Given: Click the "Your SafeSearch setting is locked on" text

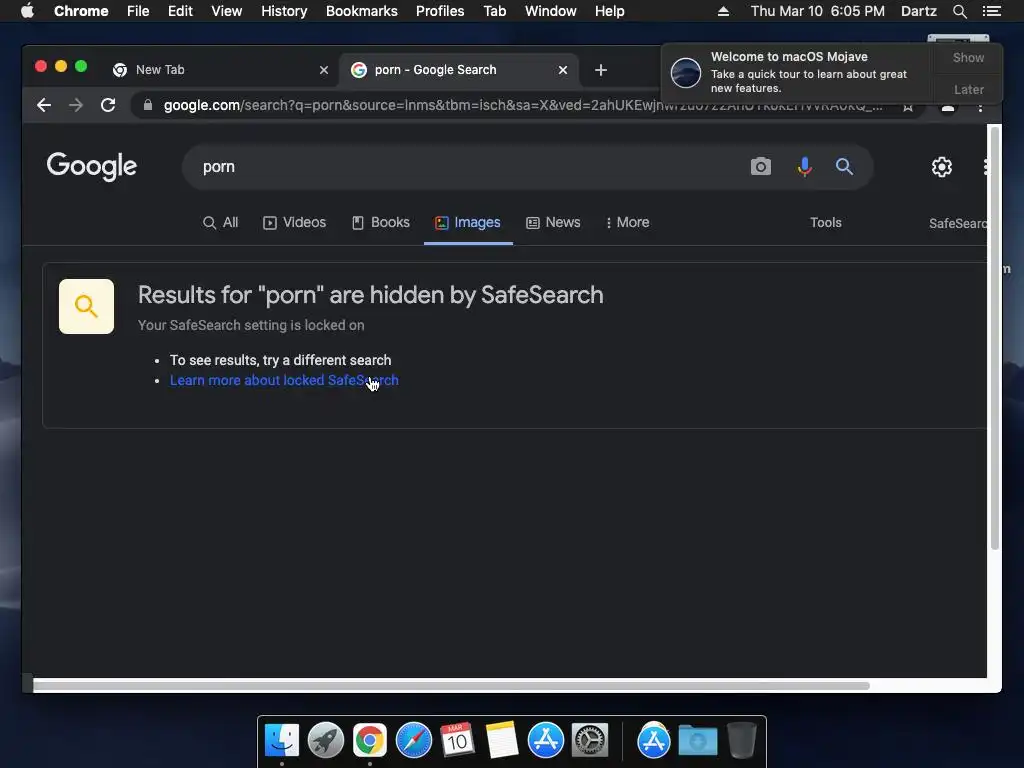Looking at the screenshot, I should coord(251,325).
